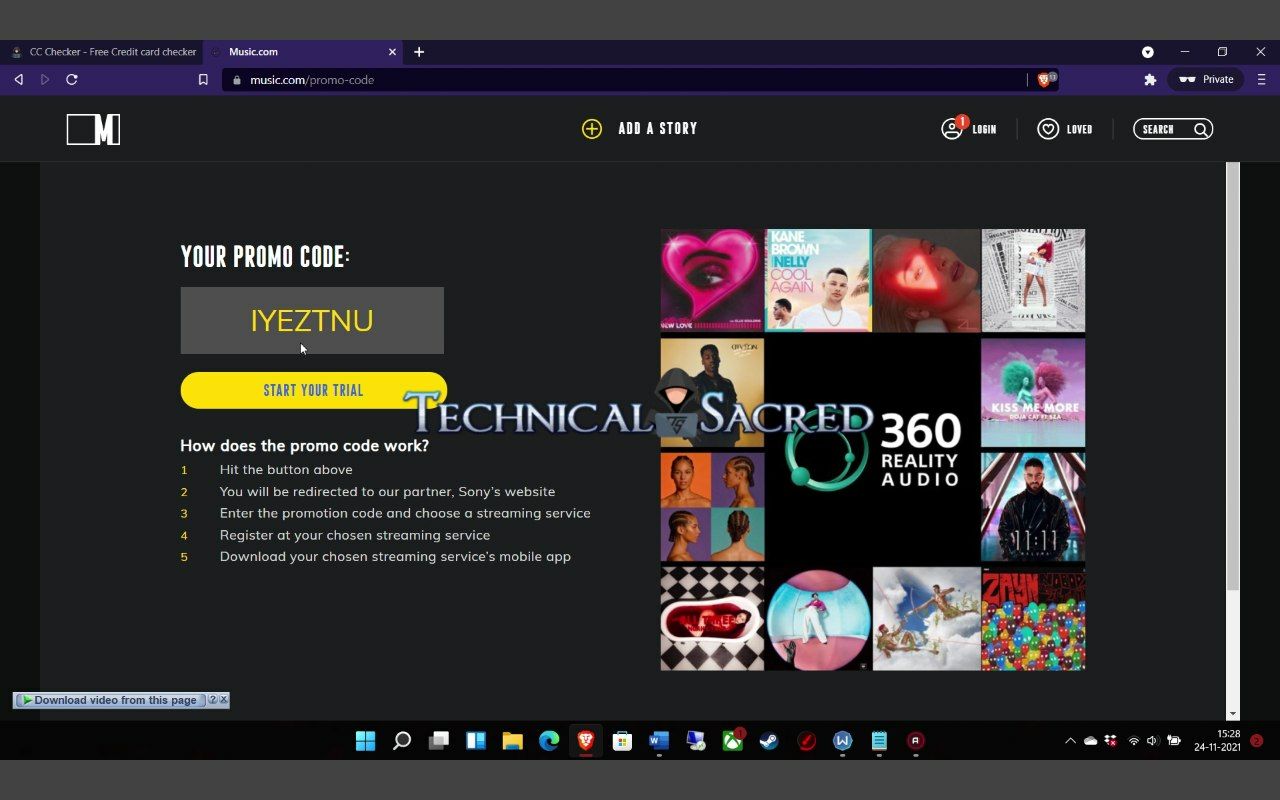Click the plus icon beside Add a Story
The height and width of the screenshot is (800, 1280).
[592, 129]
